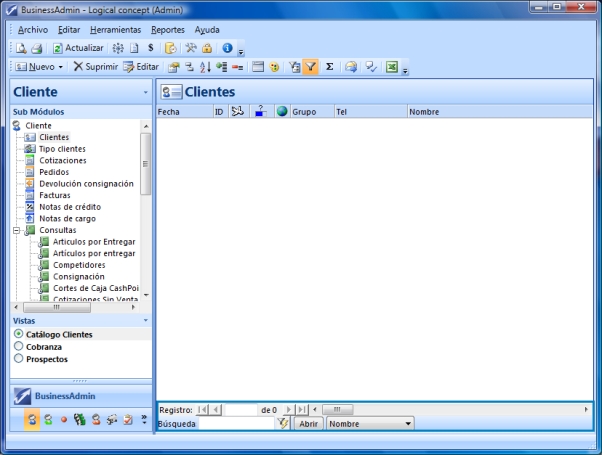Select the Cobranza view option
Image resolution: width=602 pixels, height=455 pixels.
[18, 346]
